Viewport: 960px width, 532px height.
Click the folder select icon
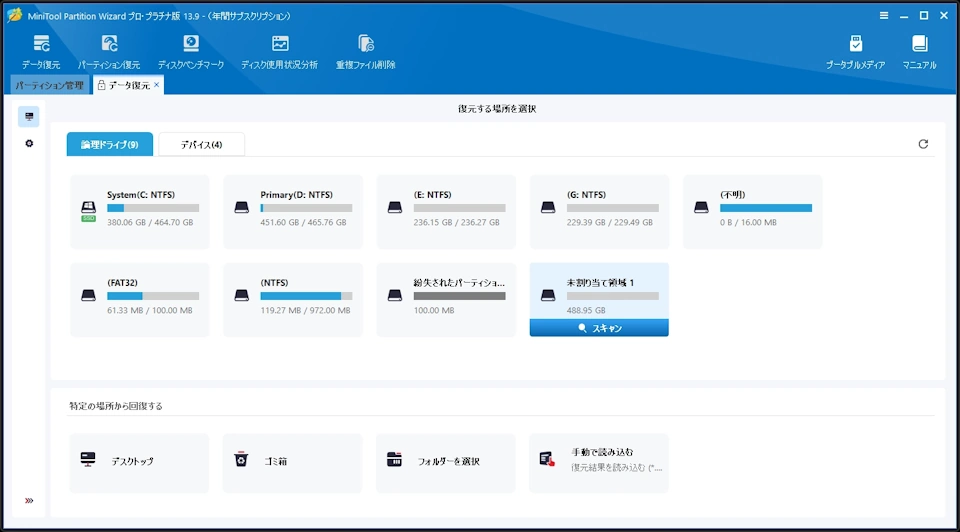click(x=394, y=459)
